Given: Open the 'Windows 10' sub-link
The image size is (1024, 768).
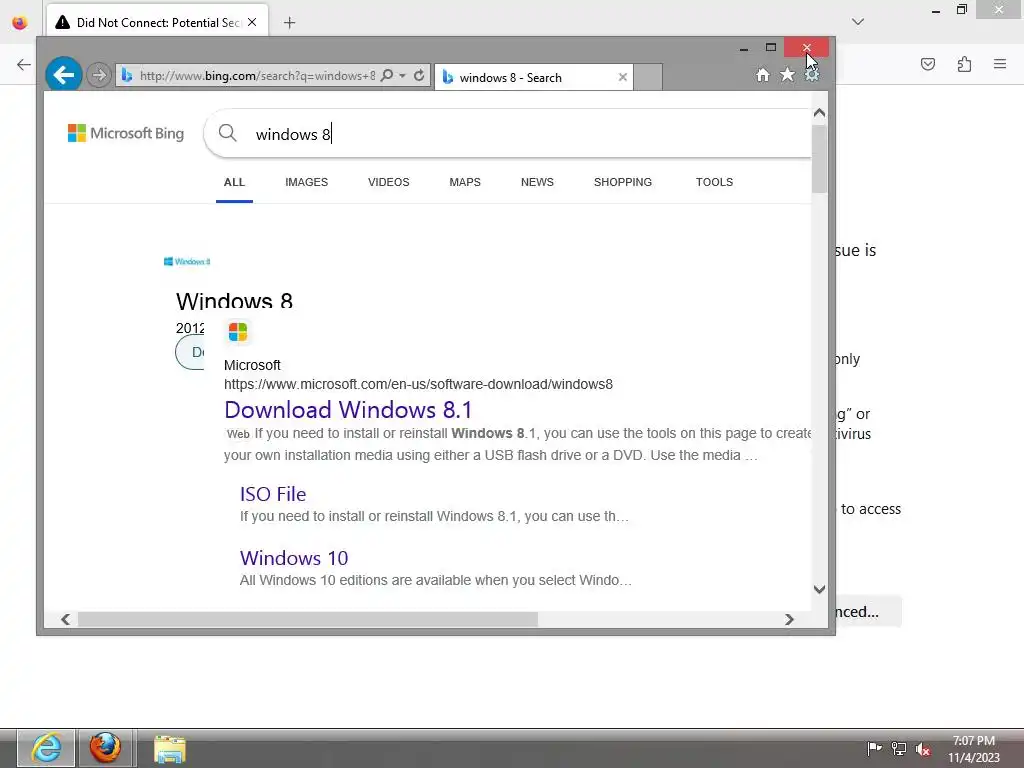Looking at the screenshot, I should [x=294, y=558].
